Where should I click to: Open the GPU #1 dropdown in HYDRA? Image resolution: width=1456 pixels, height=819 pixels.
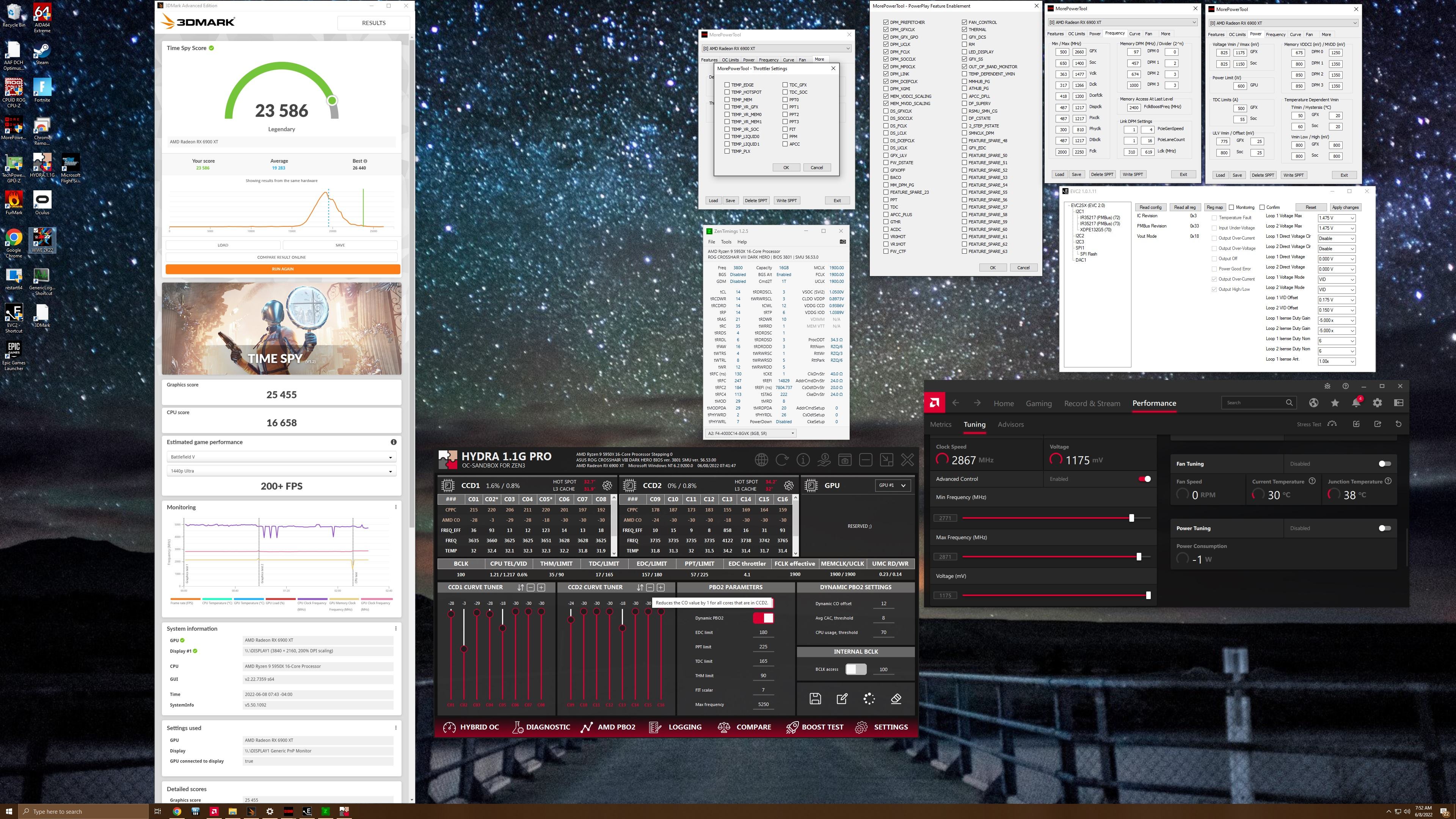[x=893, y=485]
